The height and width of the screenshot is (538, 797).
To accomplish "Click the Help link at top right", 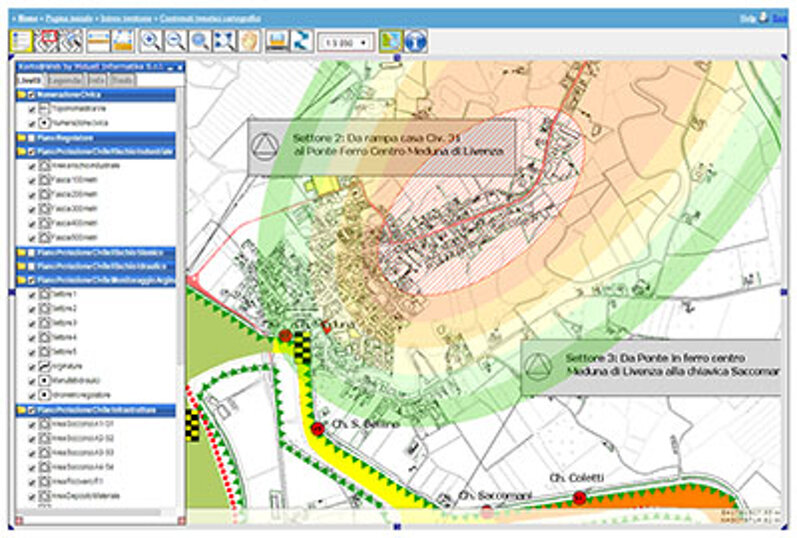I will (746, 18).
